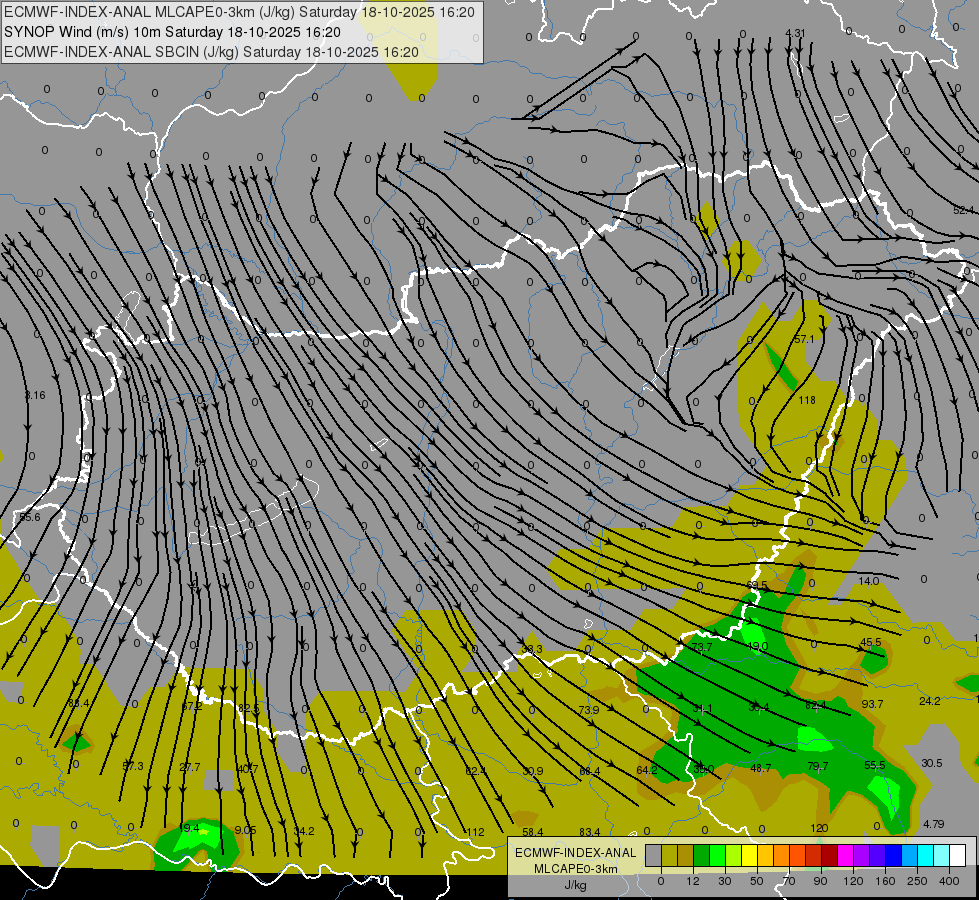This screenshot has width=979, height=900.
Task: Click the map value 73.9
Action: tap(589, 710)
